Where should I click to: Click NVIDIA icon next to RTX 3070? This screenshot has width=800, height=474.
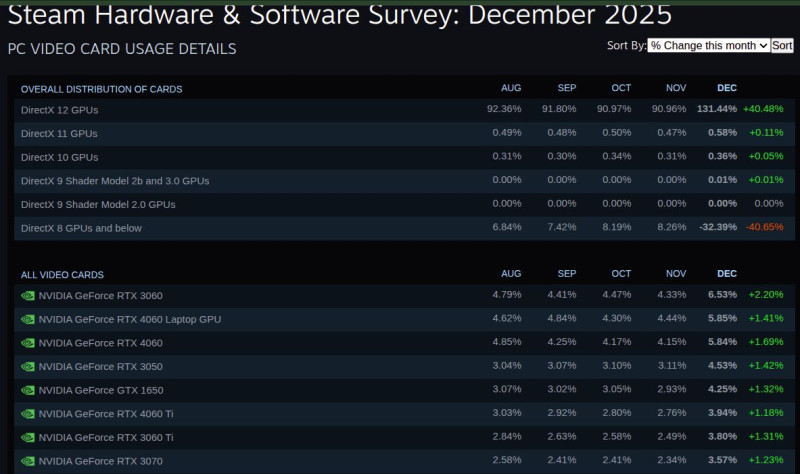[x=28, y=461]
